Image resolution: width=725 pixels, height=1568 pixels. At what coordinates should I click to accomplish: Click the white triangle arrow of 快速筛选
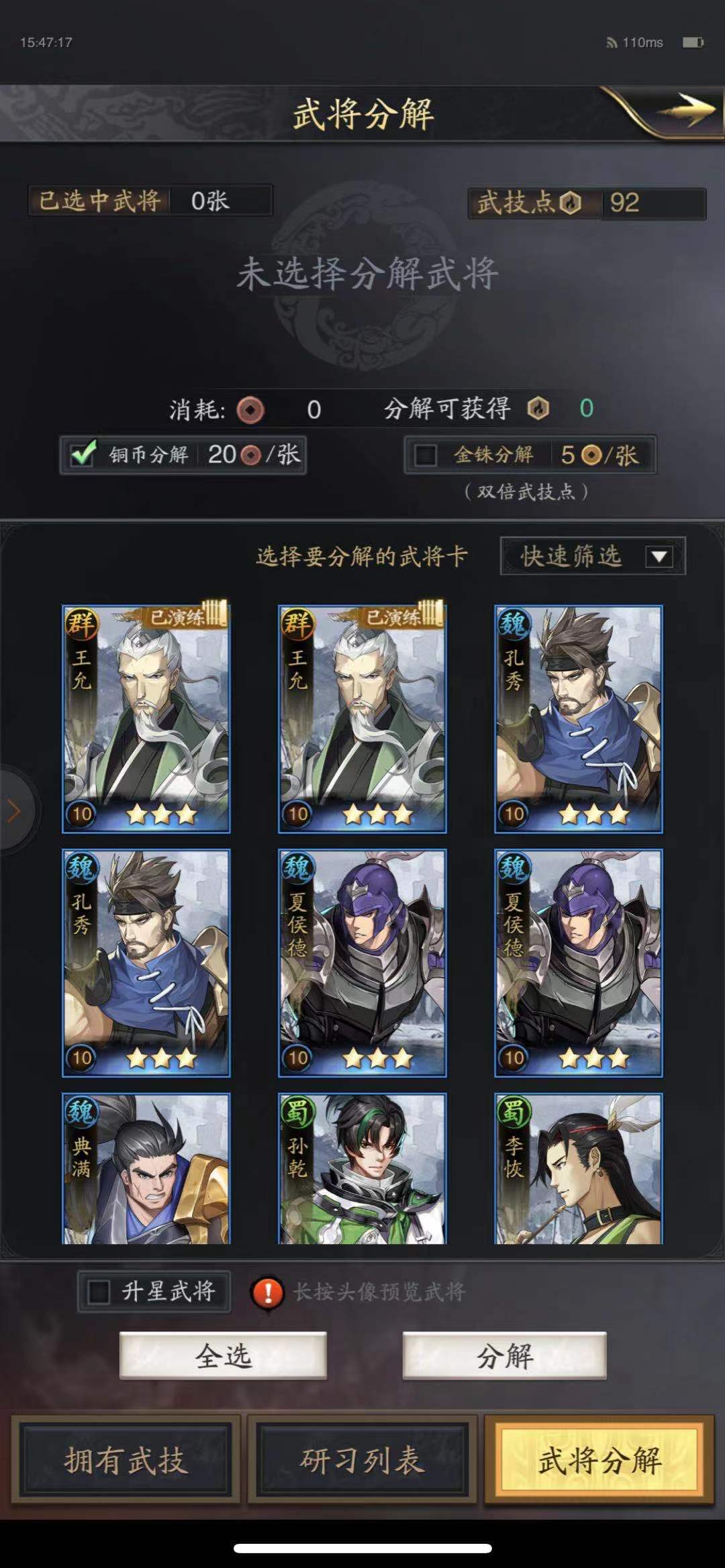pyautogui.click(x=659, y=556)
